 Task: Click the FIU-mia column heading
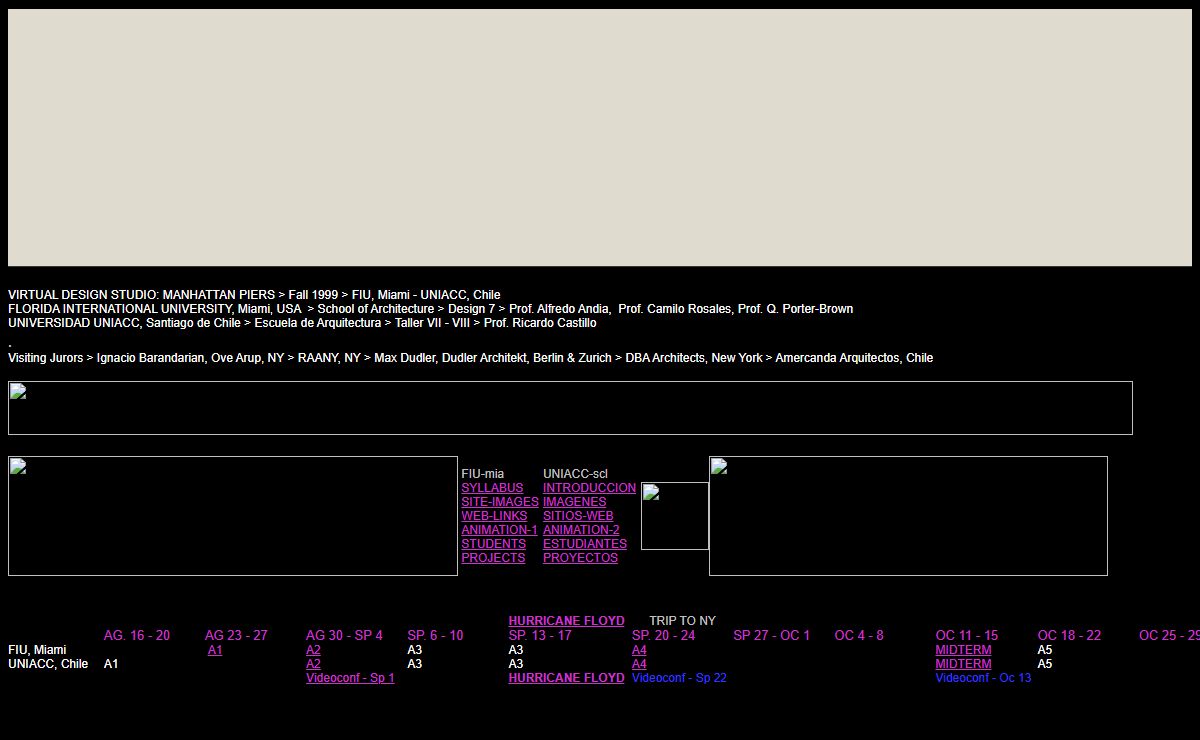[482, 474]
